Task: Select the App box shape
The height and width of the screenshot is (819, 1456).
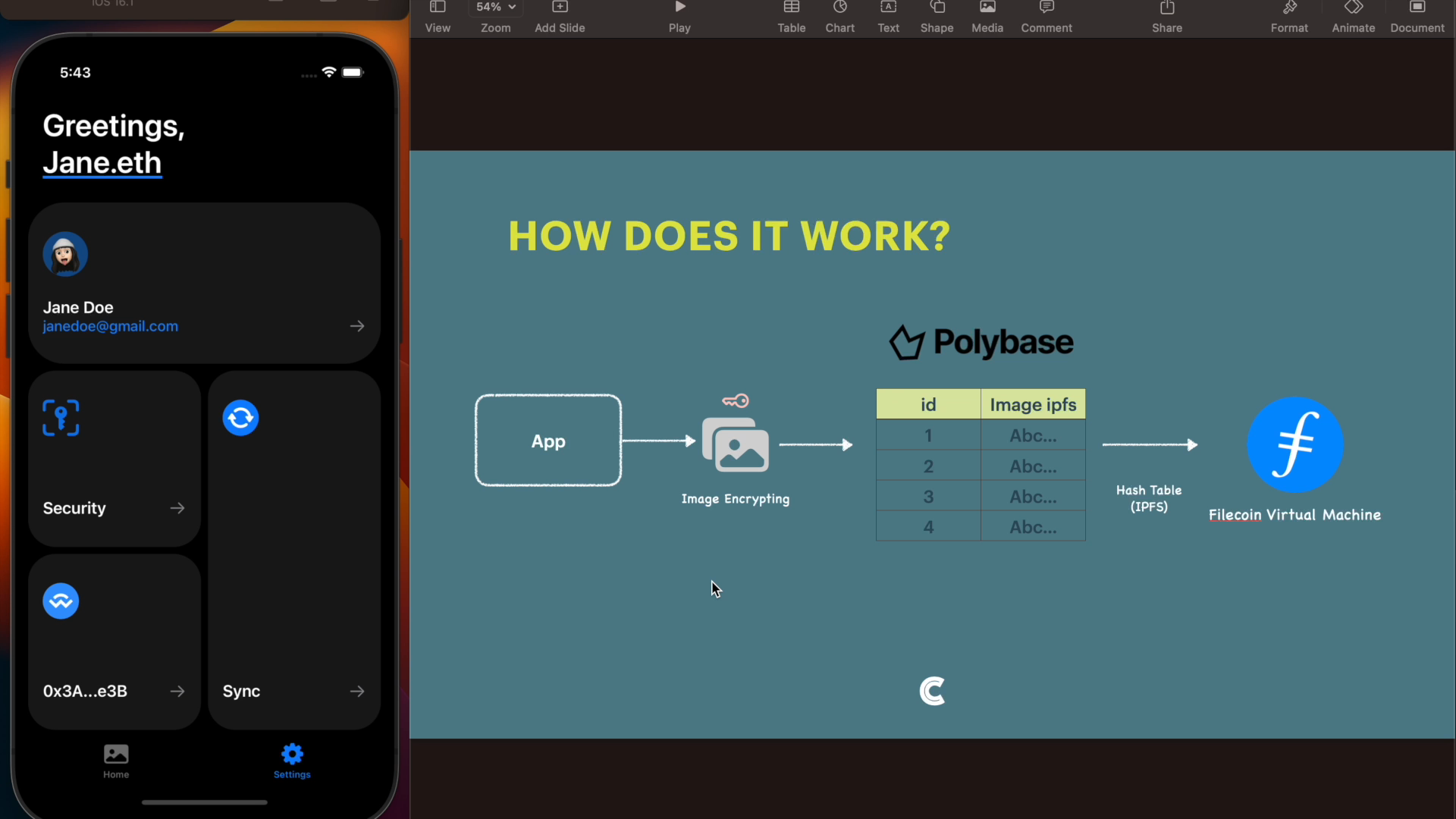Action: point(548,441)
